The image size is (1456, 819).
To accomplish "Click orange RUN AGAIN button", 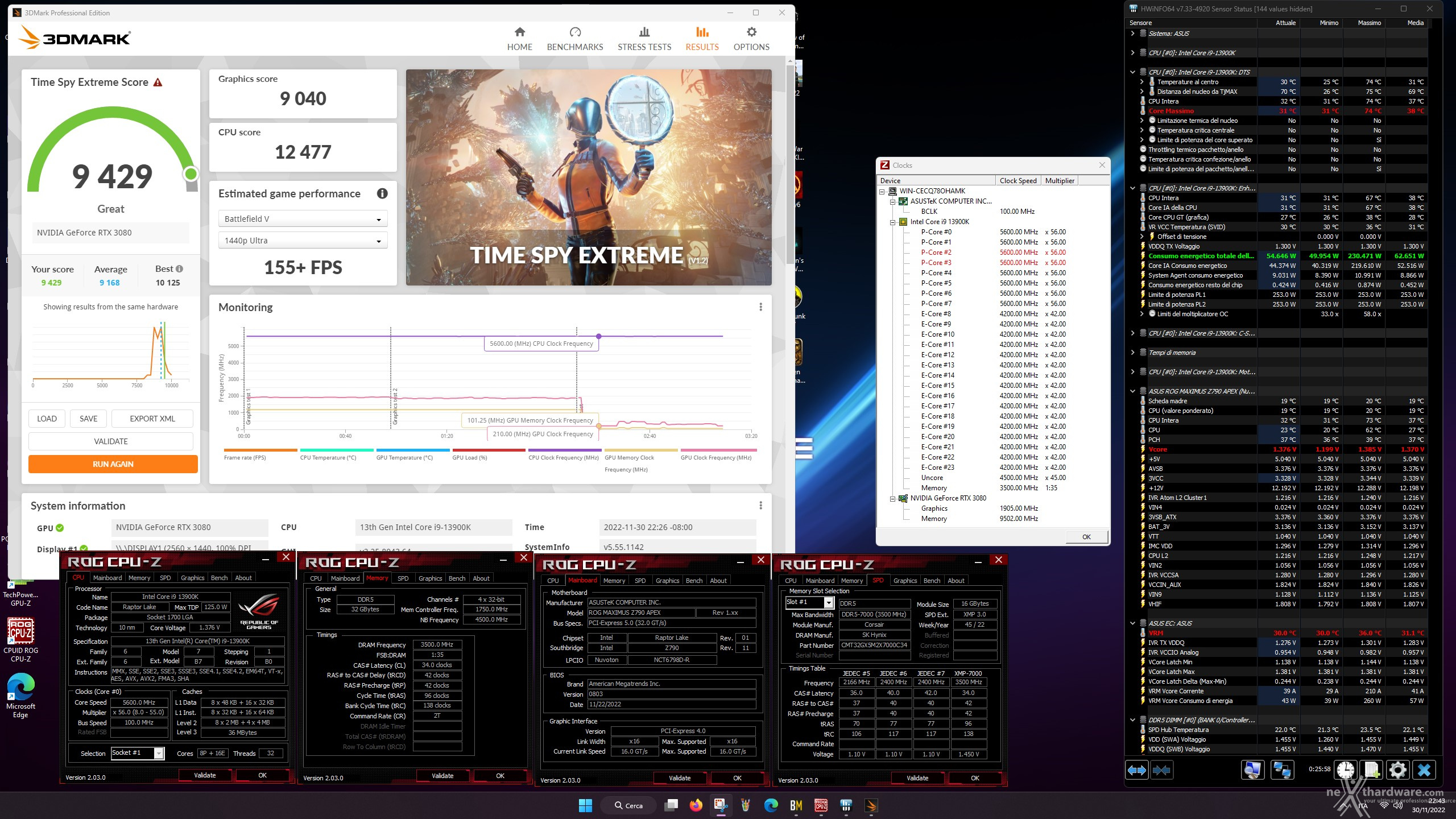I will [113, 464].
